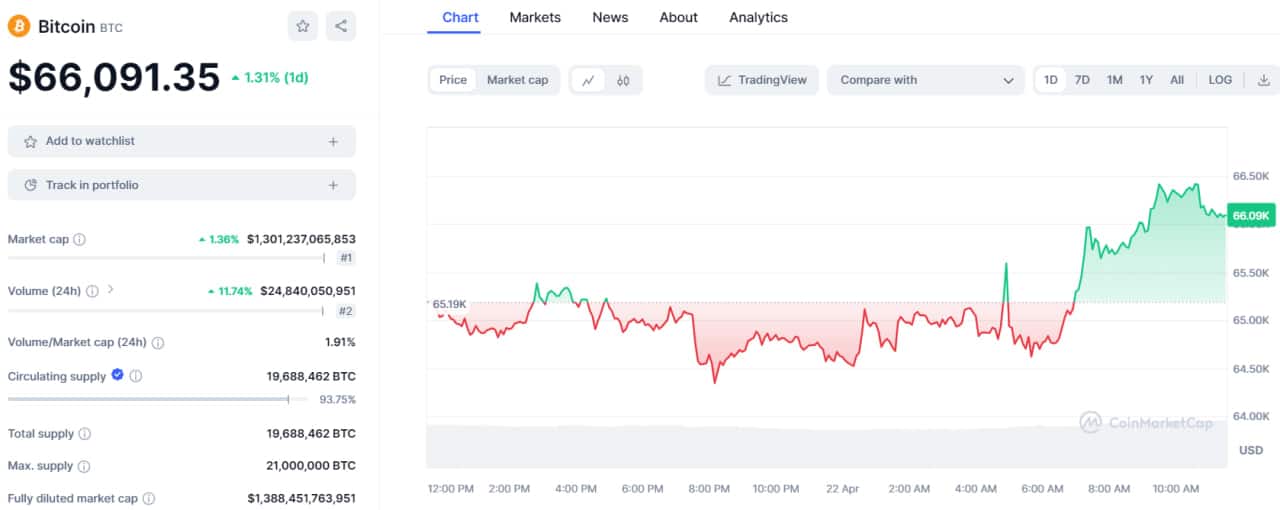The image size is (1280, 510).
Task: Click the info icon beside Circulating supply
Action: pos(136,376)
